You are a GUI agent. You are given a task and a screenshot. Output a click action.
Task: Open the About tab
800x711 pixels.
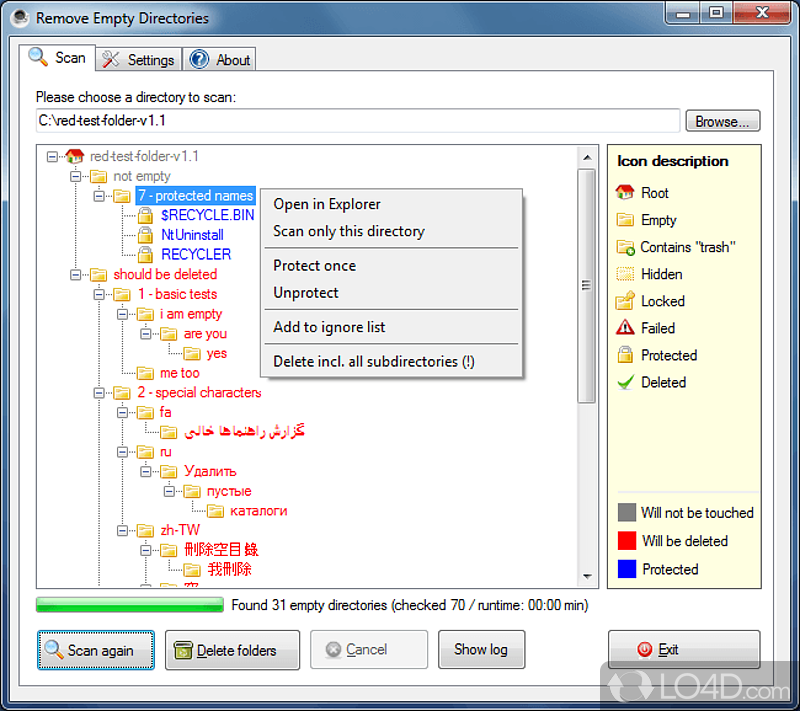coord(219,58)
